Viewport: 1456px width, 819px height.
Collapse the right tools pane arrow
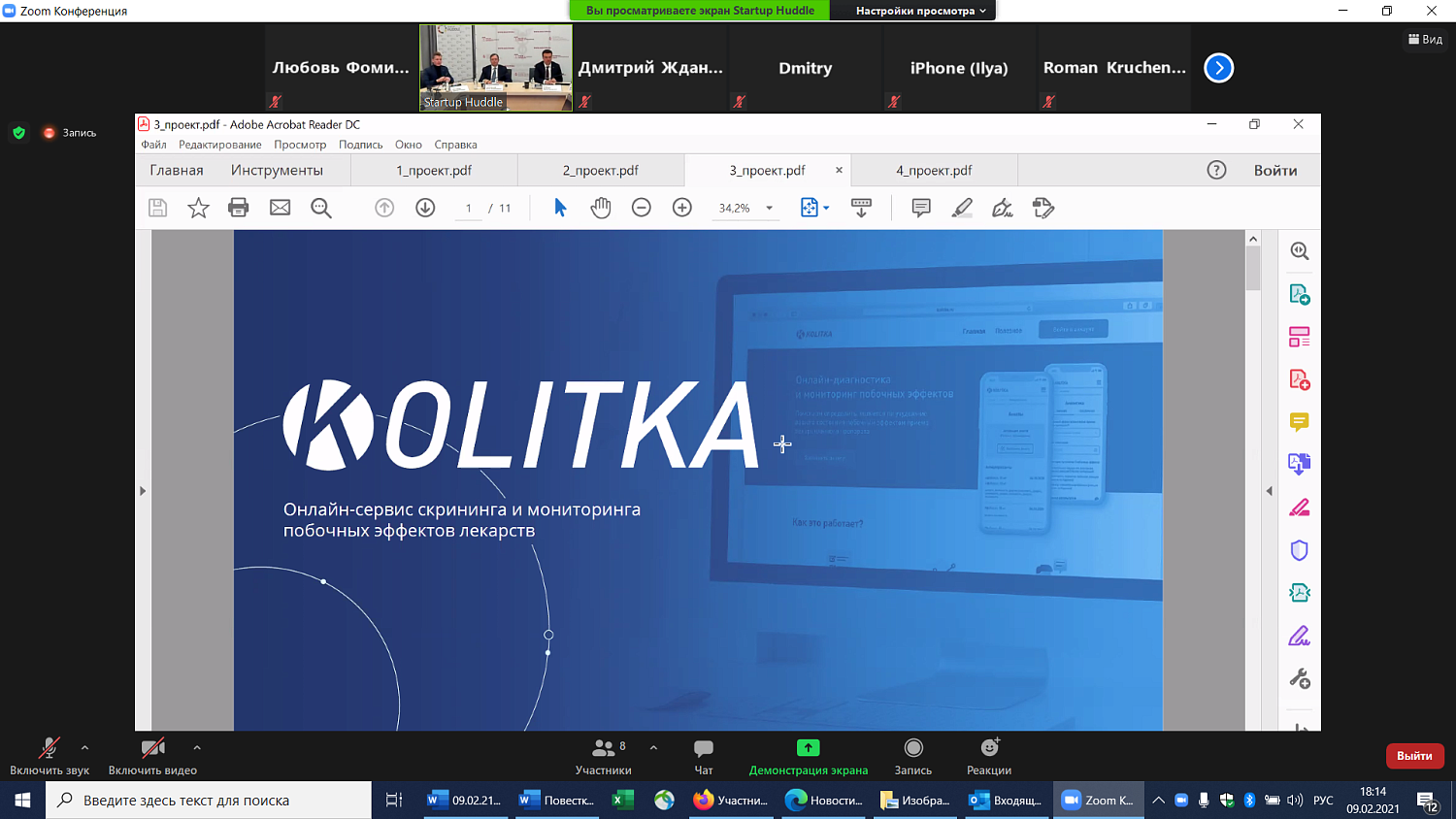pos(1269,491)
